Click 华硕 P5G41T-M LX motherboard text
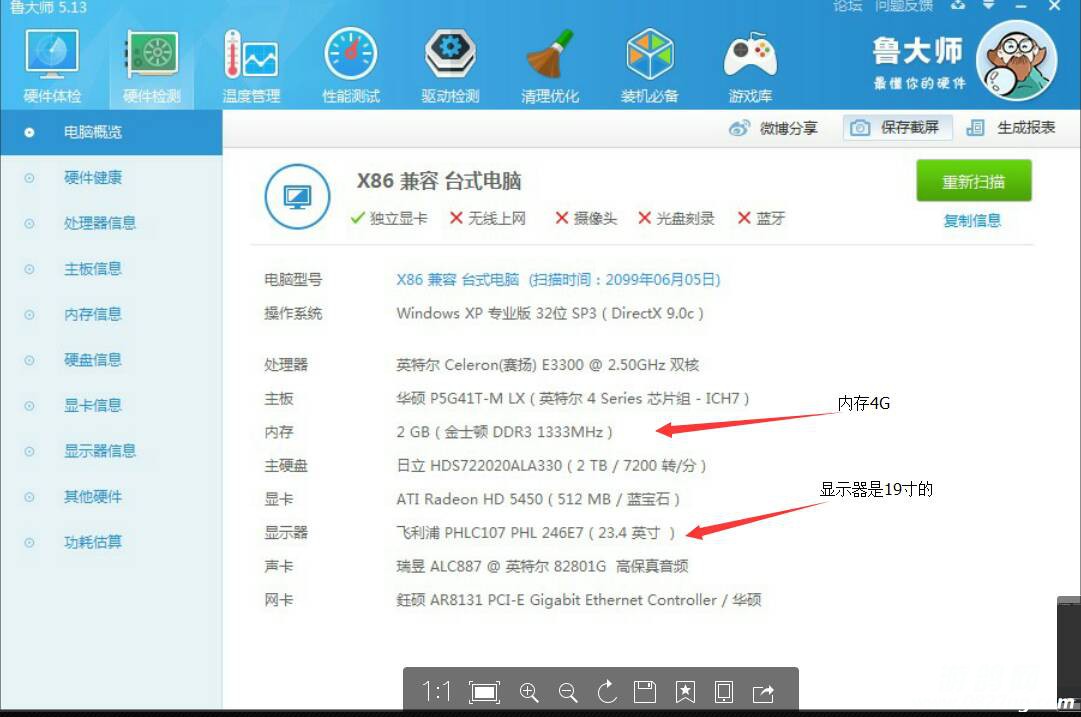1081x717 pixels. (572, 398)
